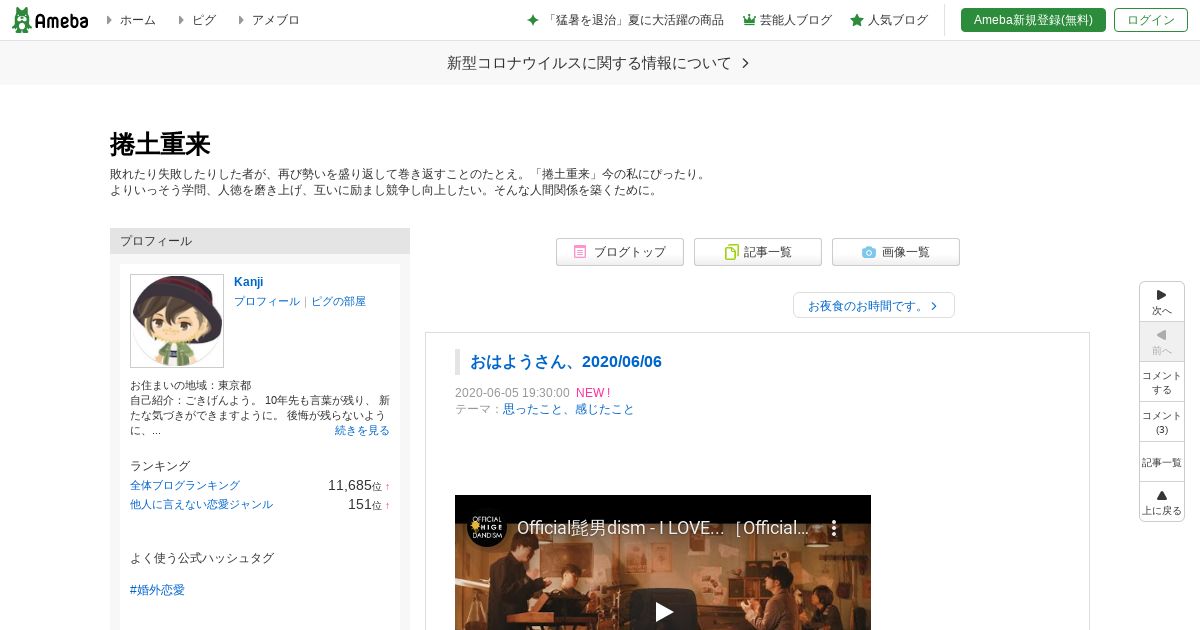Image resolution: width=1200 pixels, height=630 pixels.
Task: Click the ブログトップ button
Action: pos(620,252)
